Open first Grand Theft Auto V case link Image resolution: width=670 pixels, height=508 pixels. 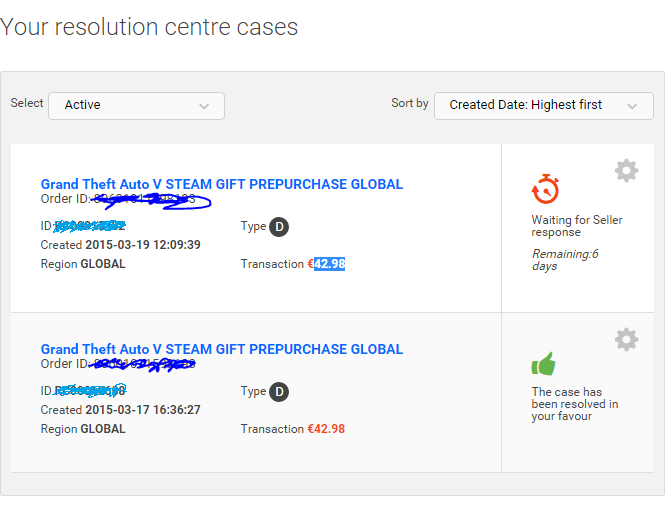pyautogui.click(x=222, y=184)
